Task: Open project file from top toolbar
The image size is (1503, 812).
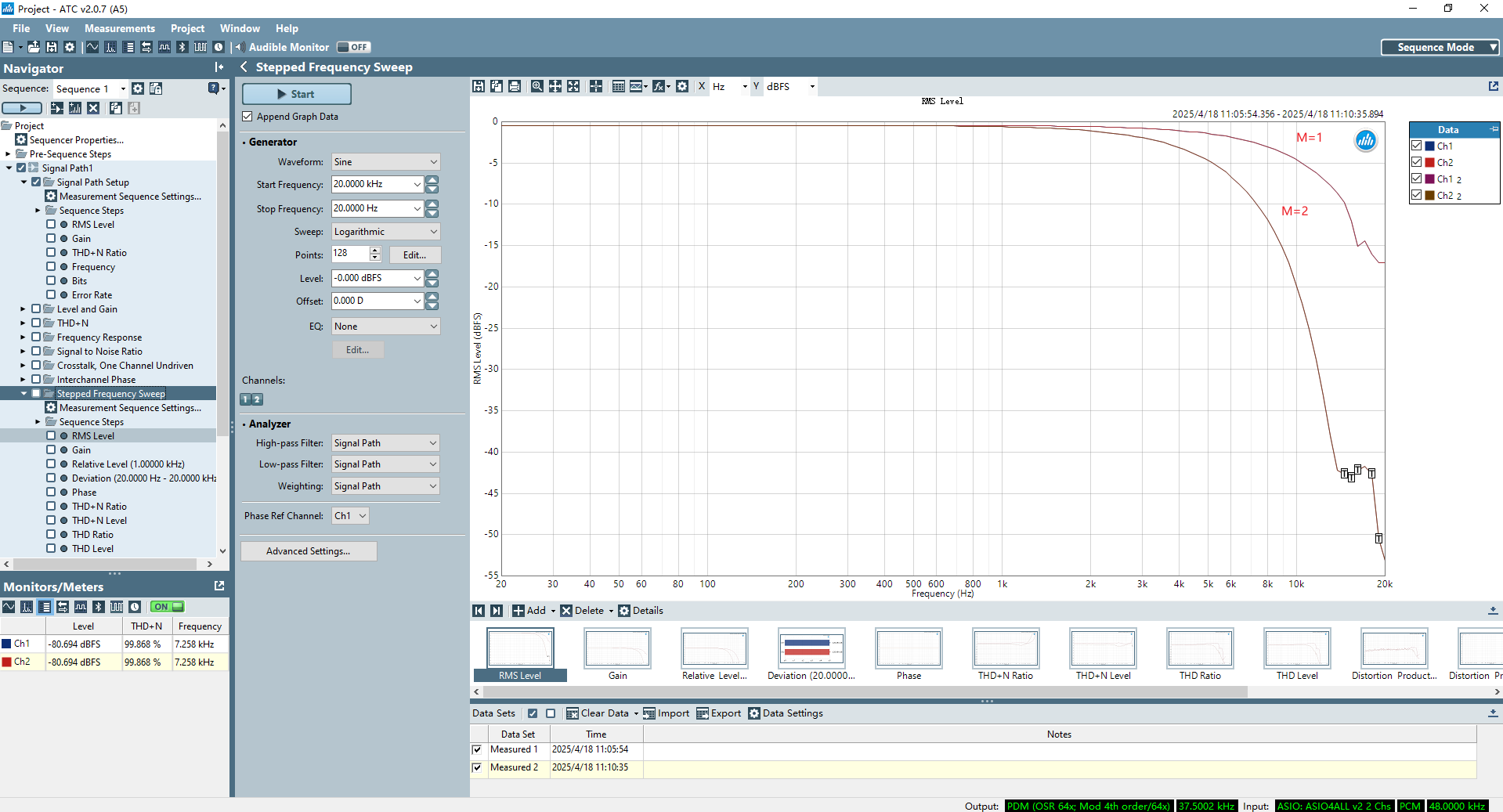Action: point(34,47)
